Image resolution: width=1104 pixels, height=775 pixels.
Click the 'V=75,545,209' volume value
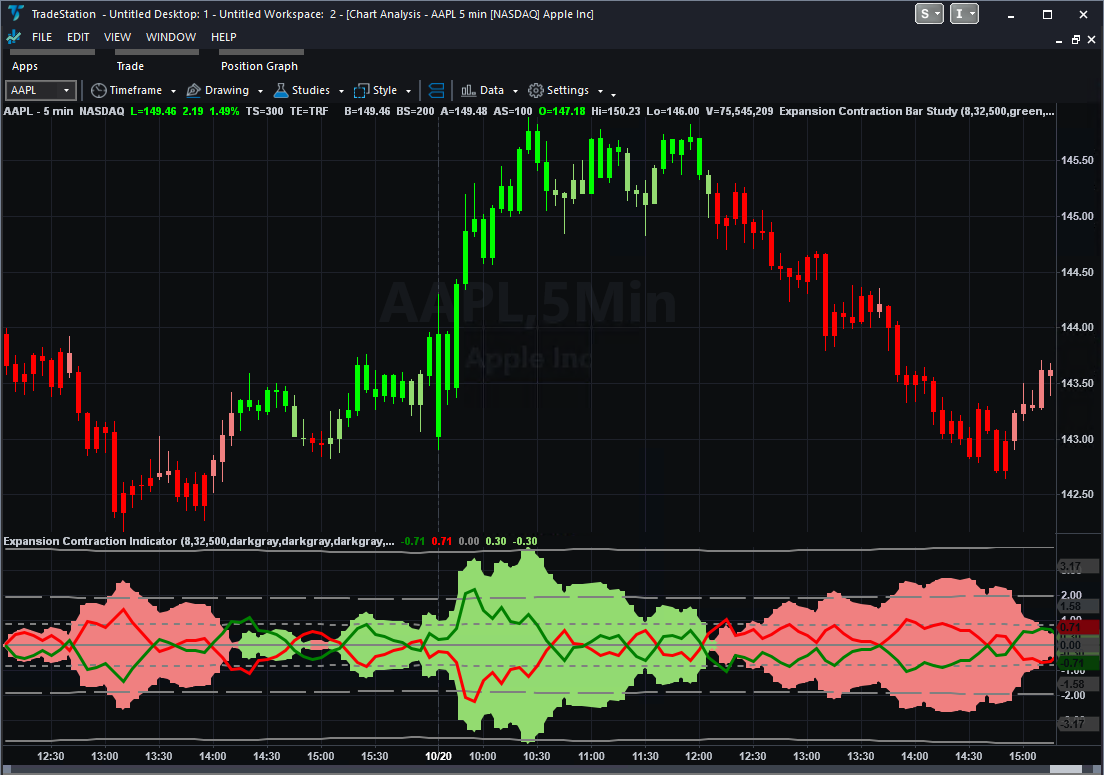click(739, 111)
